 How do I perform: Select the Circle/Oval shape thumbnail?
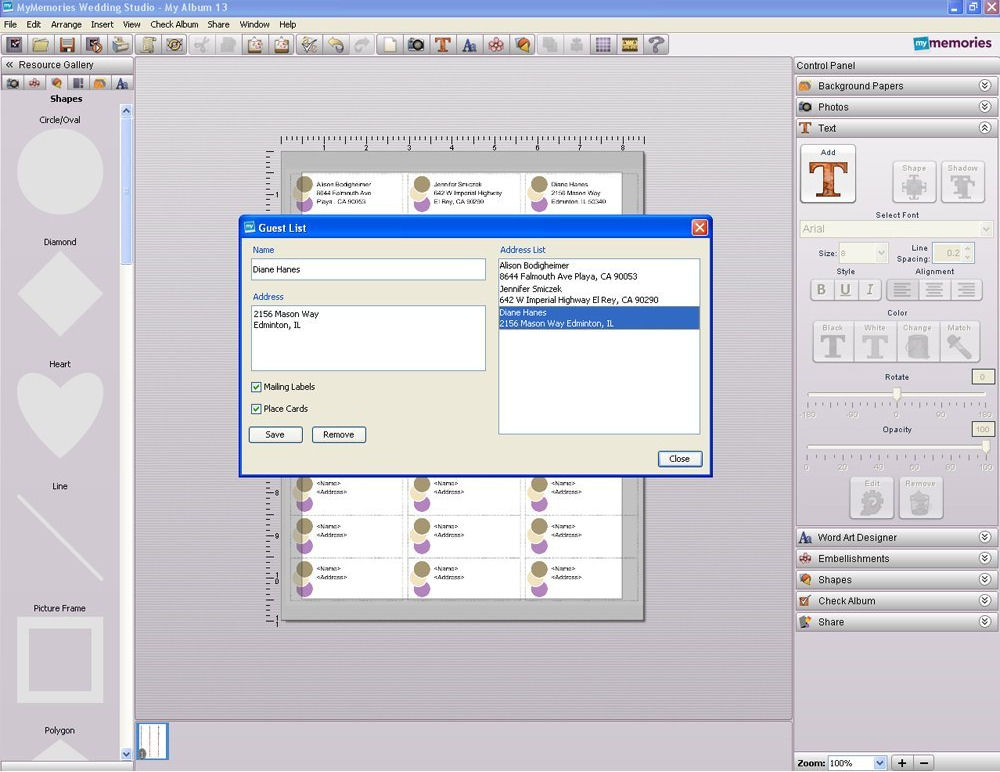coord(60,171)
